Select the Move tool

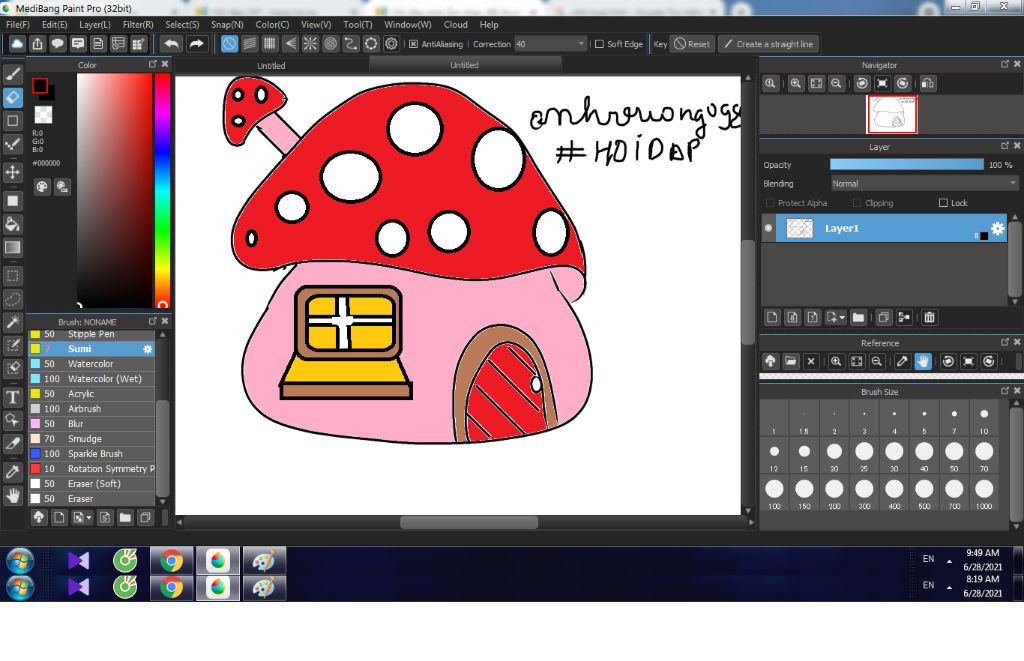pyautogui.click(x=12, y=172)
